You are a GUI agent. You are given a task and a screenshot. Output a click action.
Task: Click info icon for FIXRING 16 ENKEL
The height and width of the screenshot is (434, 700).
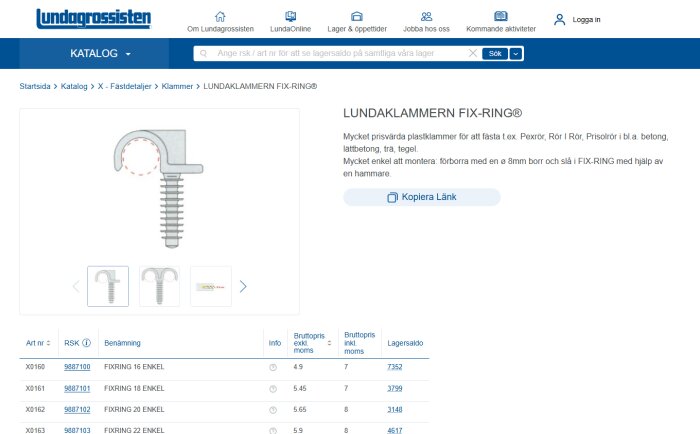pyautogui.click(x=273, y=367)
